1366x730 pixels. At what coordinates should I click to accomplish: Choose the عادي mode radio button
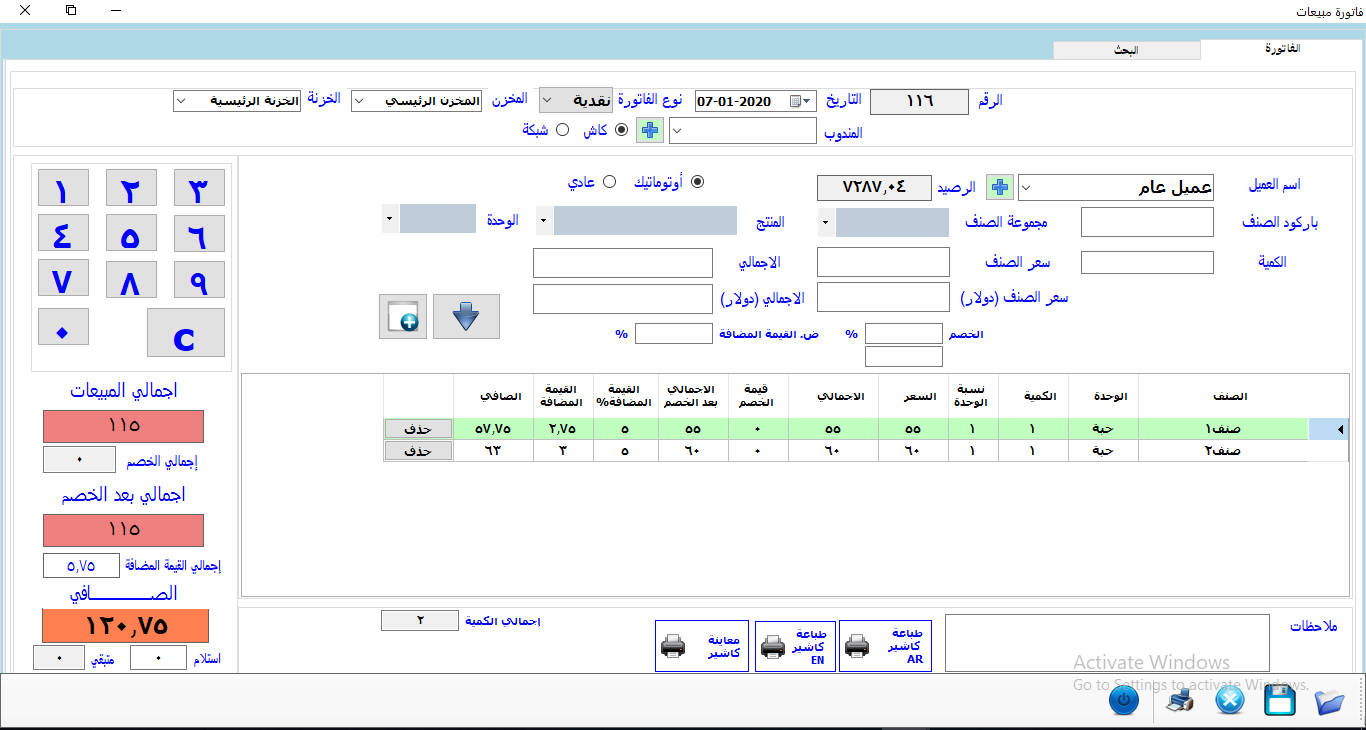point(609,182)
